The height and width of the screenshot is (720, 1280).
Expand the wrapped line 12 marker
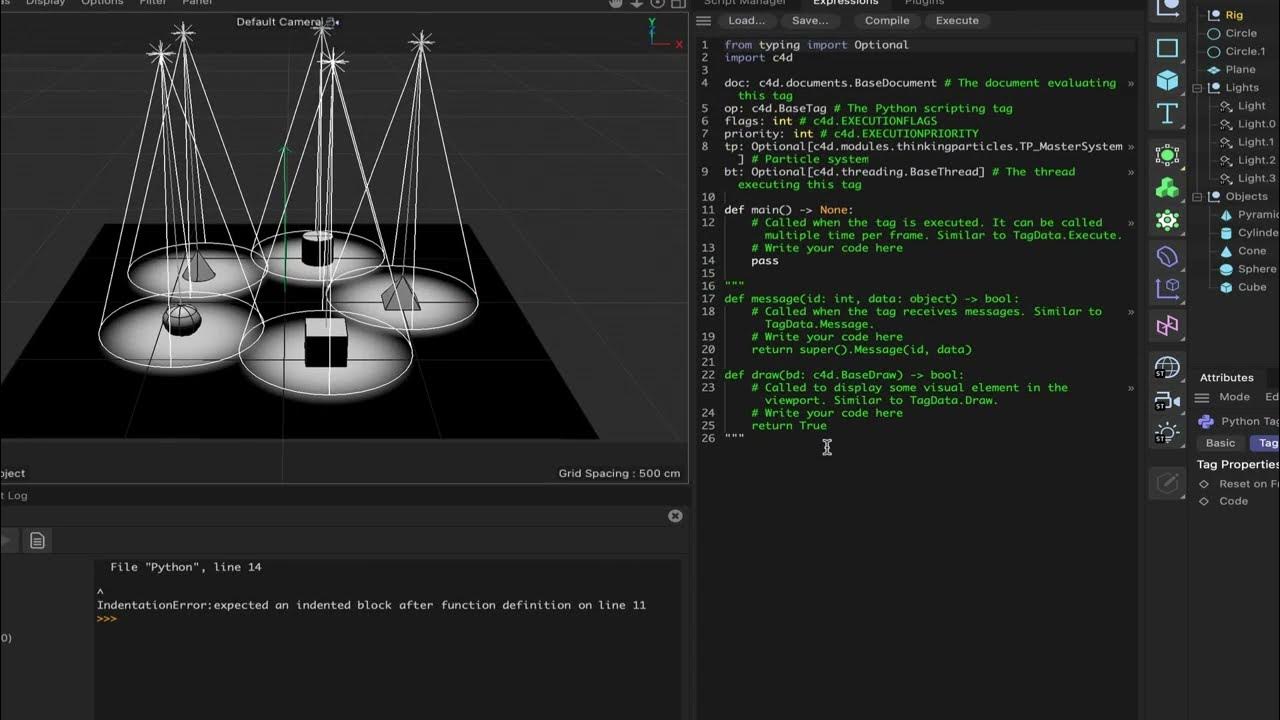[x=1131, y=223]
